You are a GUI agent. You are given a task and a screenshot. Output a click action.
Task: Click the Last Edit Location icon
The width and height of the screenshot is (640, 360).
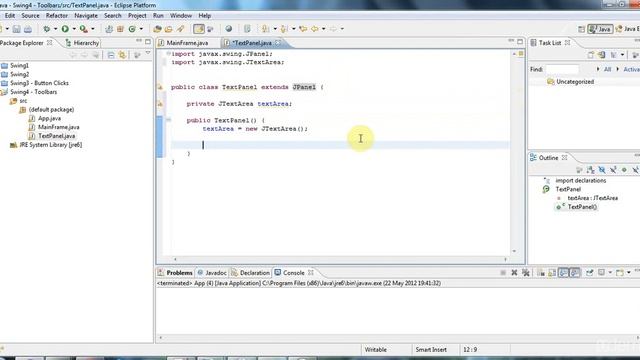pos(303,29)
